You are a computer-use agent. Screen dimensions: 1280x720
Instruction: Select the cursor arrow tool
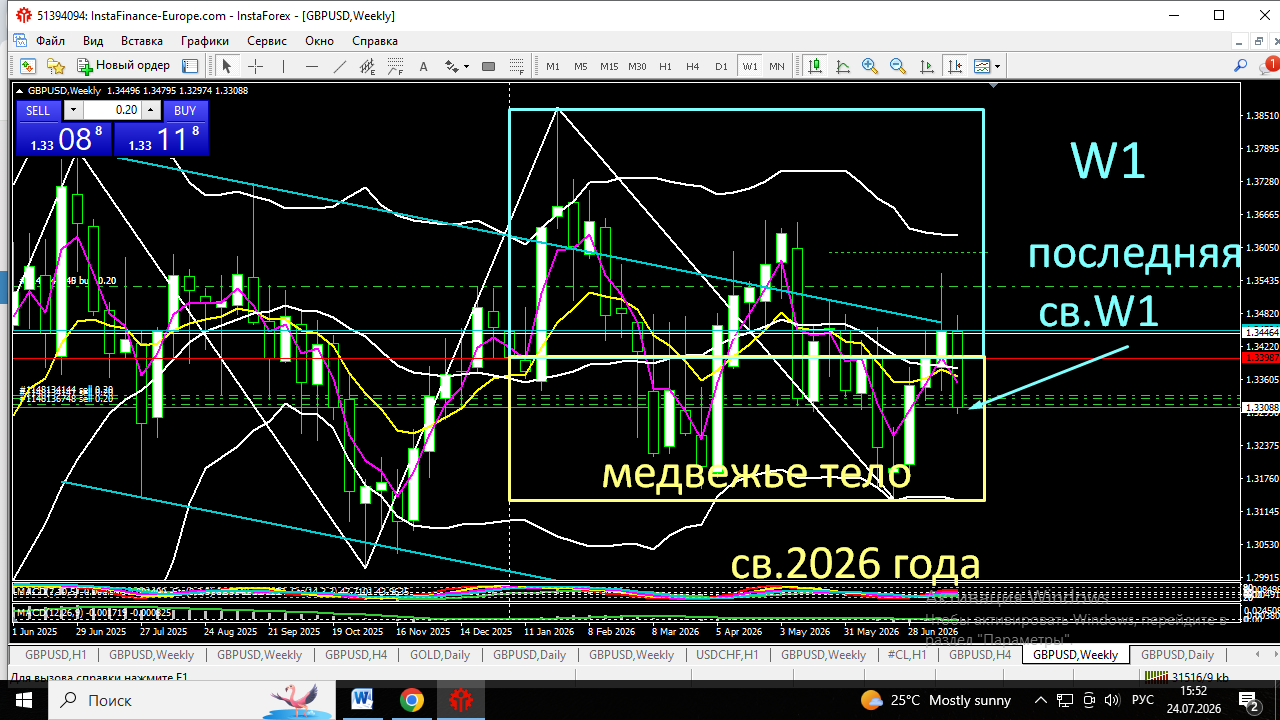tap(227, 66)
